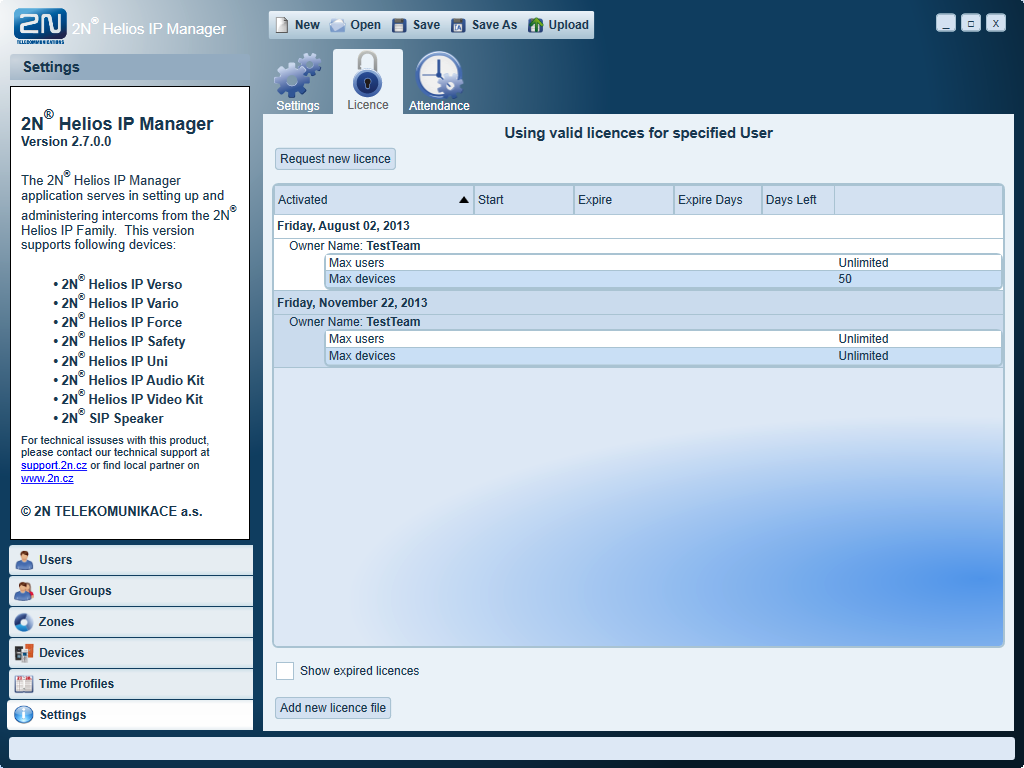
Task: Click the New document icon in toolbar
Action: [x=281, y=25]
